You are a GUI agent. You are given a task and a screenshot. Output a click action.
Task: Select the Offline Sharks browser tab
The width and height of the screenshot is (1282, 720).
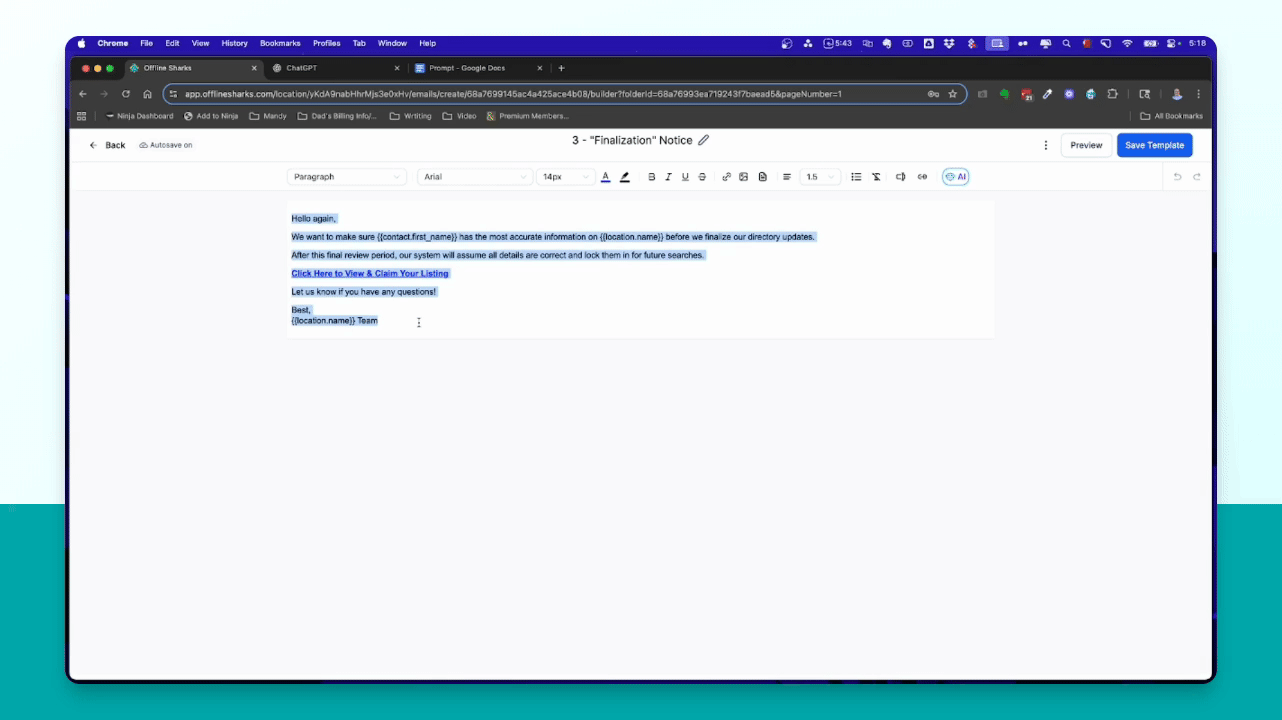pos(193,68)
